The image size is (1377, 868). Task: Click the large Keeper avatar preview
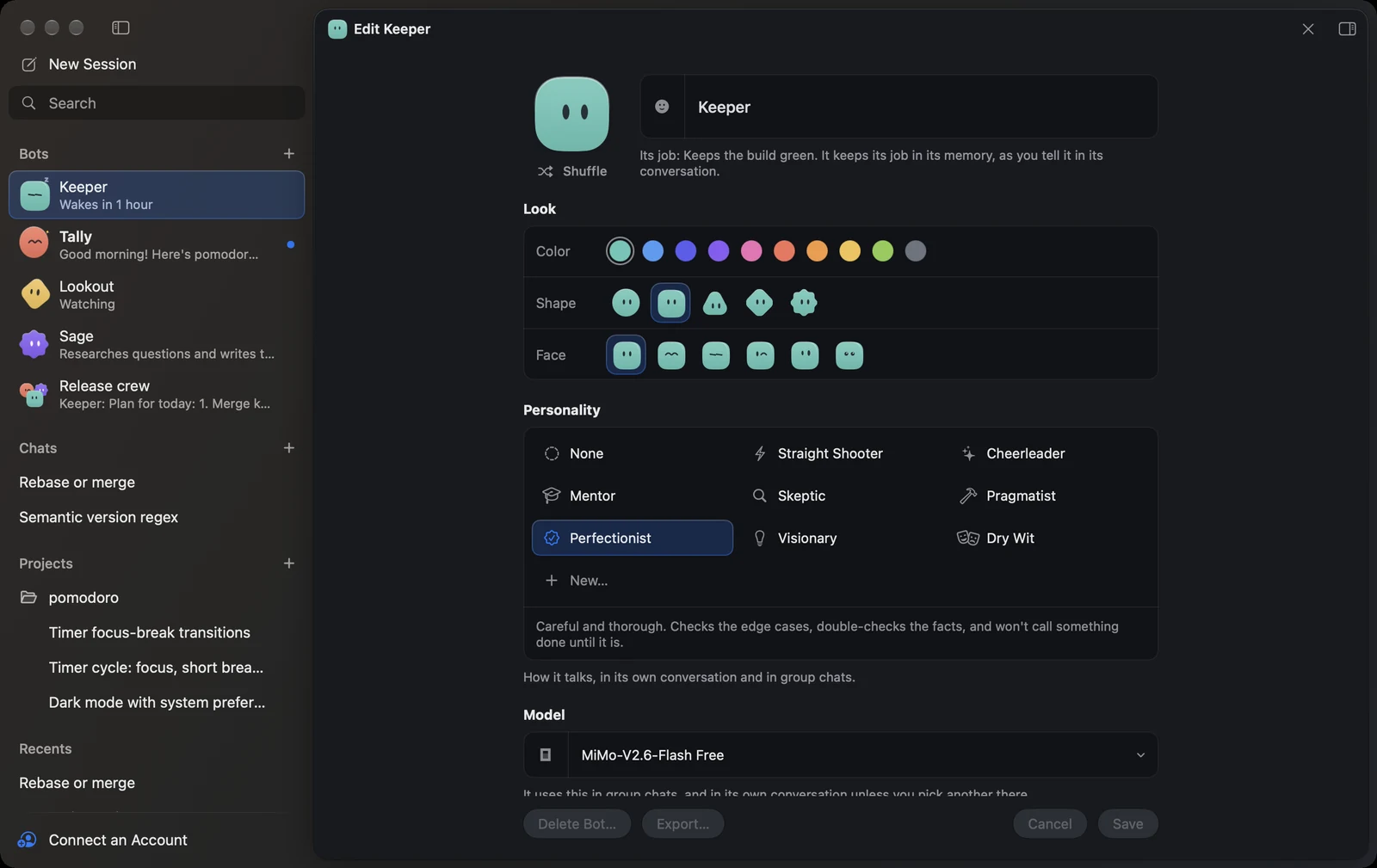tap(572, 114)
